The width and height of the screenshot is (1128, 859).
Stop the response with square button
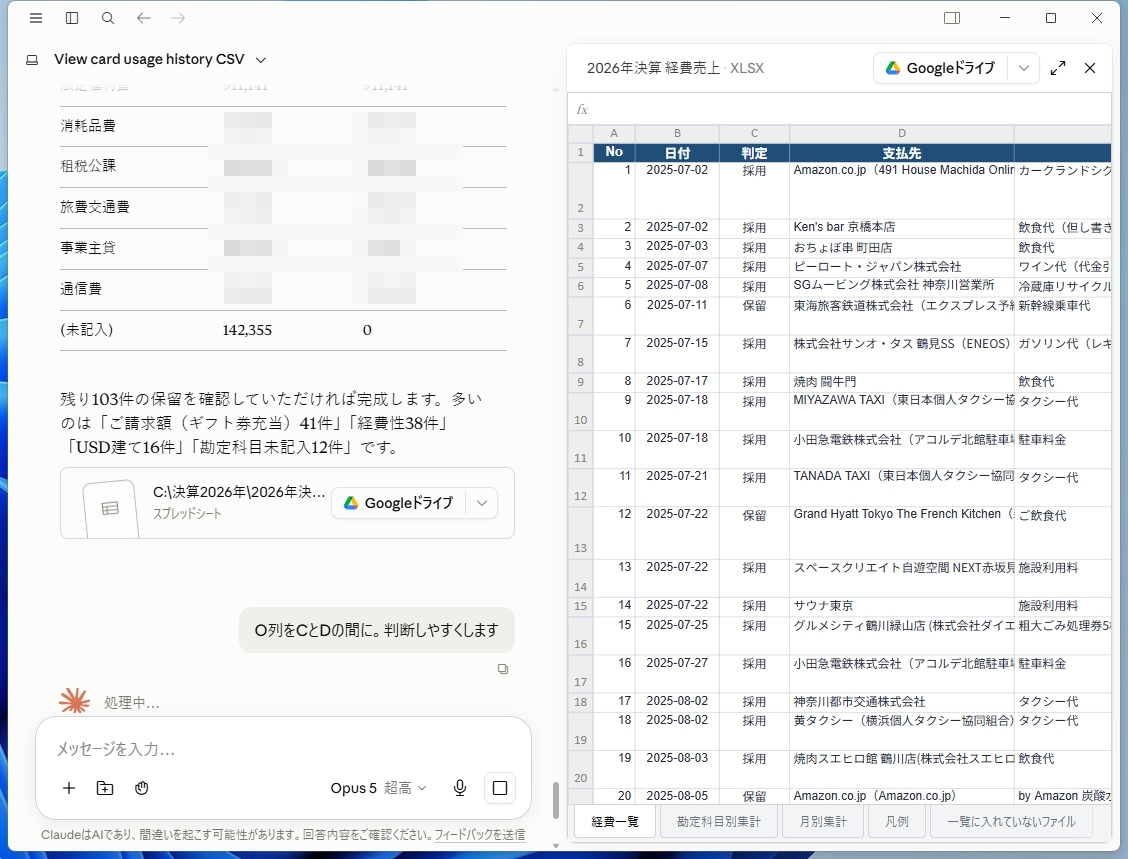500,788
